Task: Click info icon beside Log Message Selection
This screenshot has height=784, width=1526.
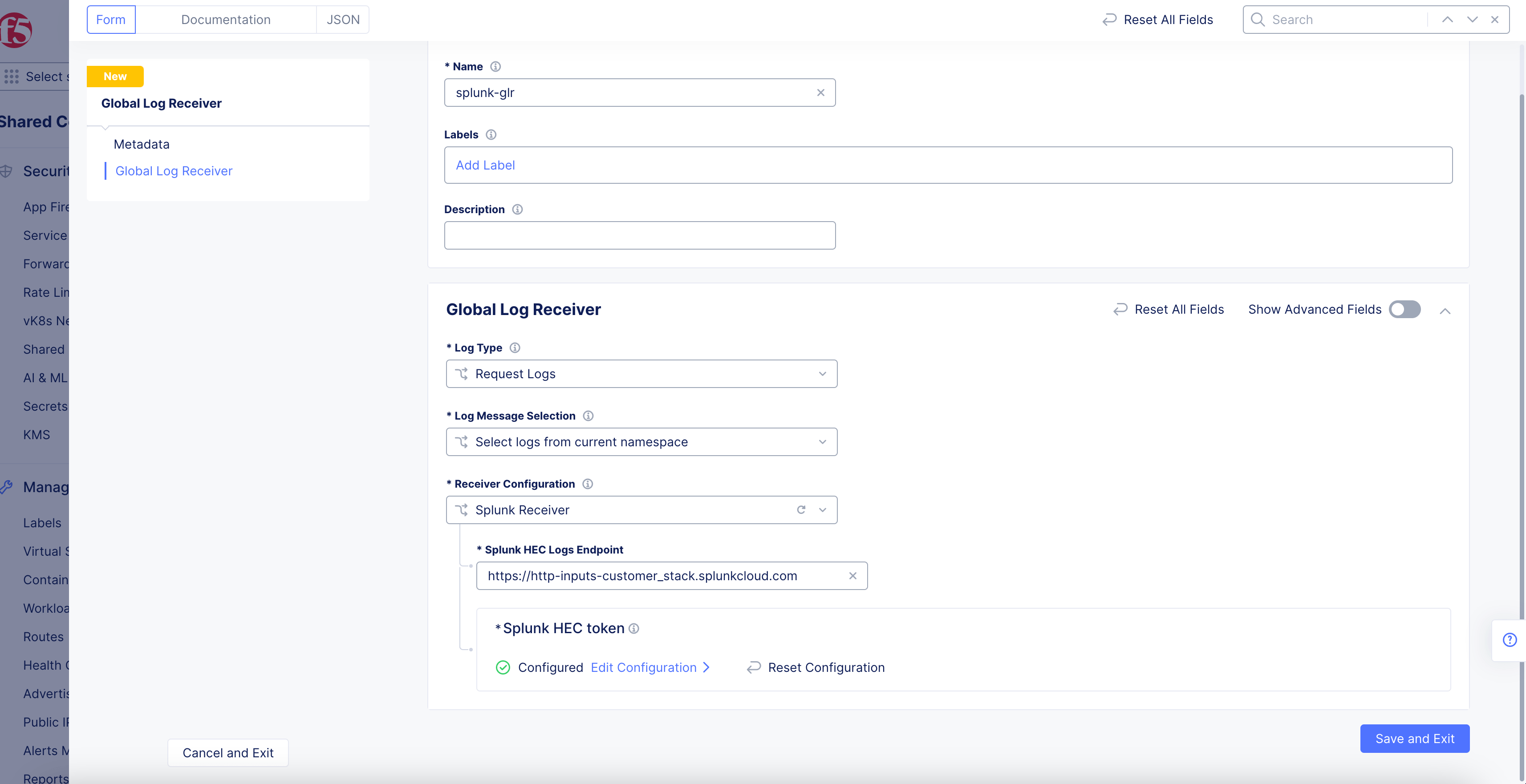Action: tap(588, 416)
